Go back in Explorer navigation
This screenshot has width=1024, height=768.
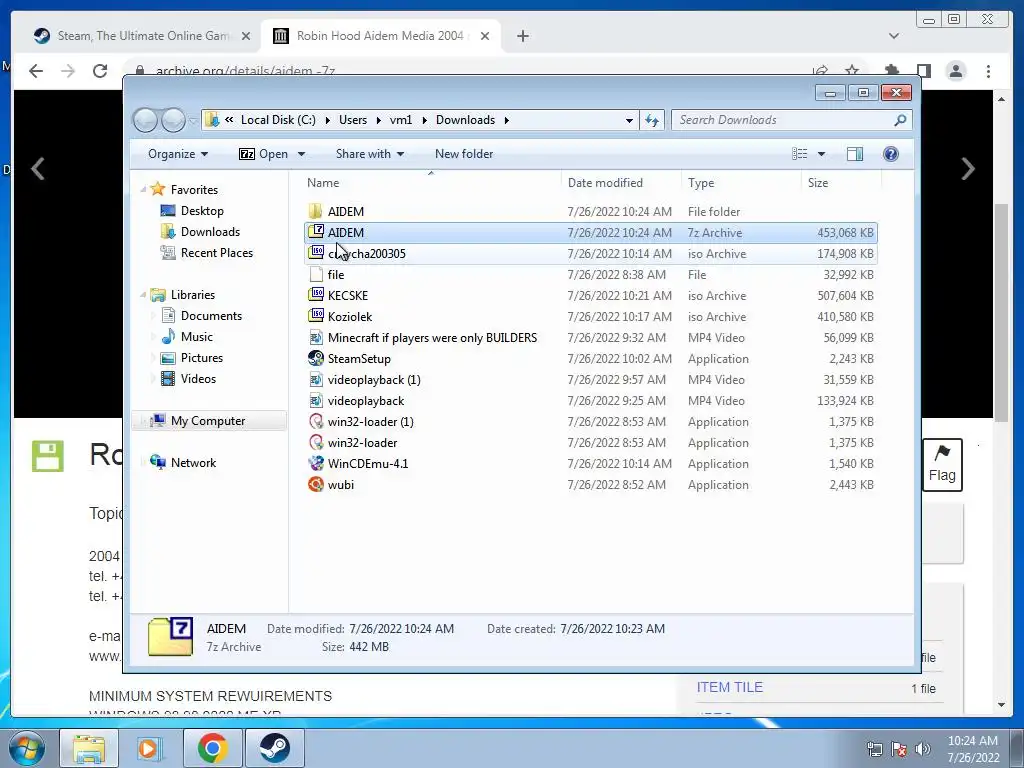click(x=146, y=120)
